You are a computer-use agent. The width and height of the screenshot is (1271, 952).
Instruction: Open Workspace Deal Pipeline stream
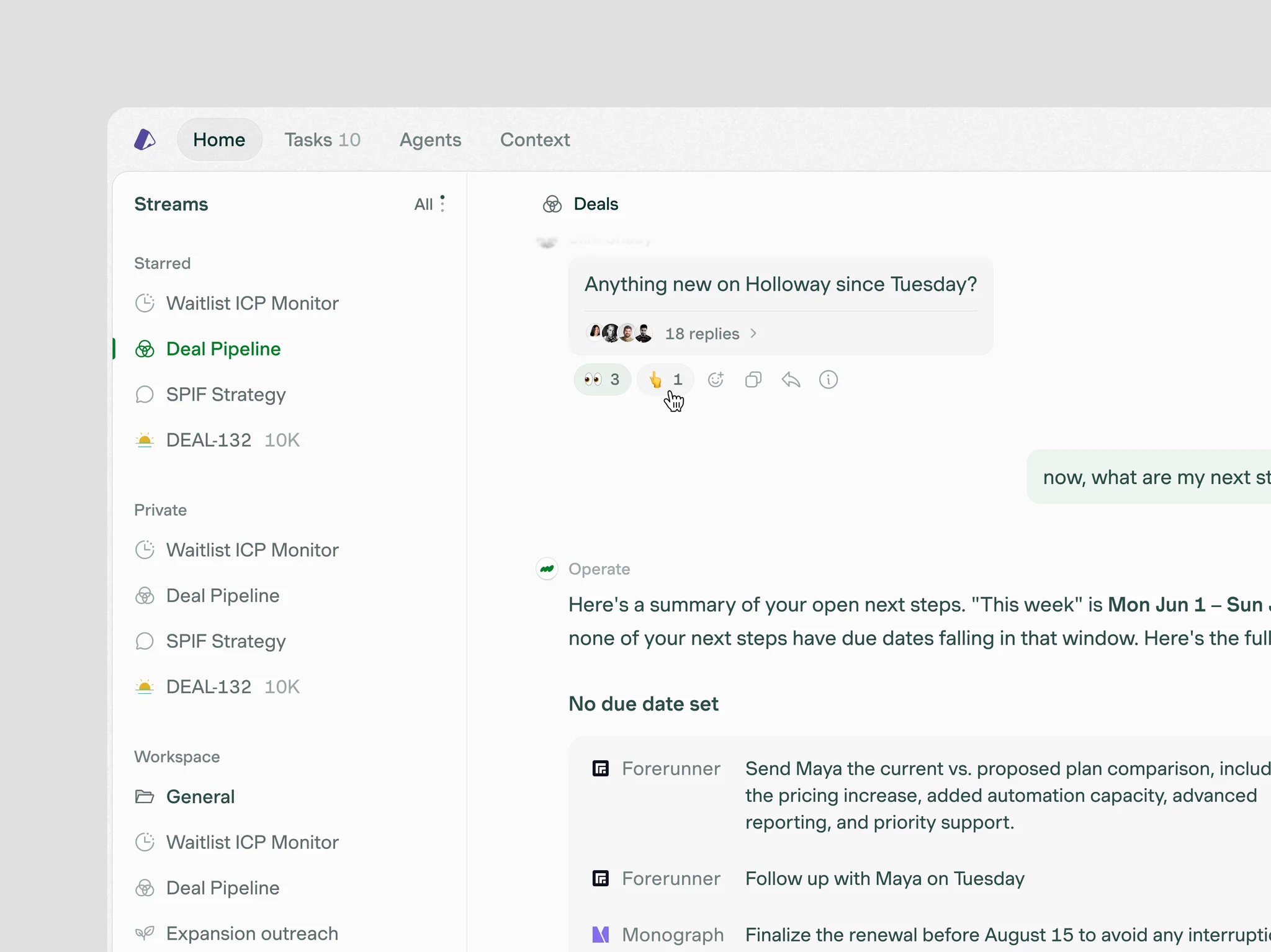207,888
